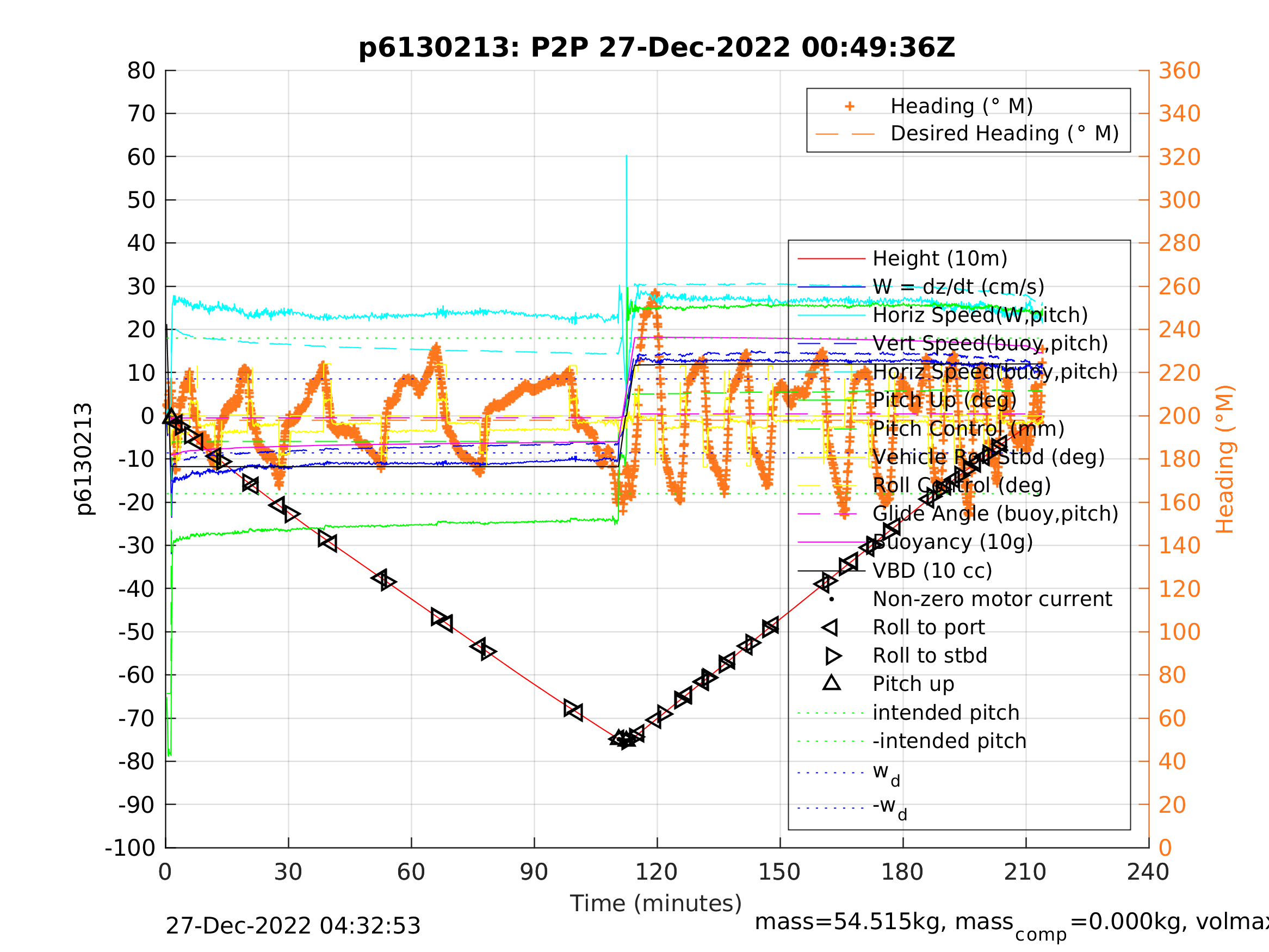The image size is (1269, 952).
Task: Click the right axis label 'Heading (°M)'
Action: pyautogui.click(x=1224, y=459)
